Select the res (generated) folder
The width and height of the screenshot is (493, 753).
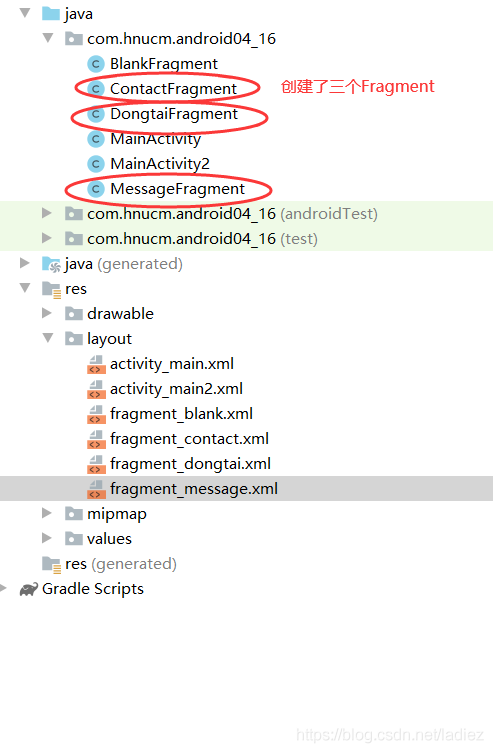click(x=121, y=564)
